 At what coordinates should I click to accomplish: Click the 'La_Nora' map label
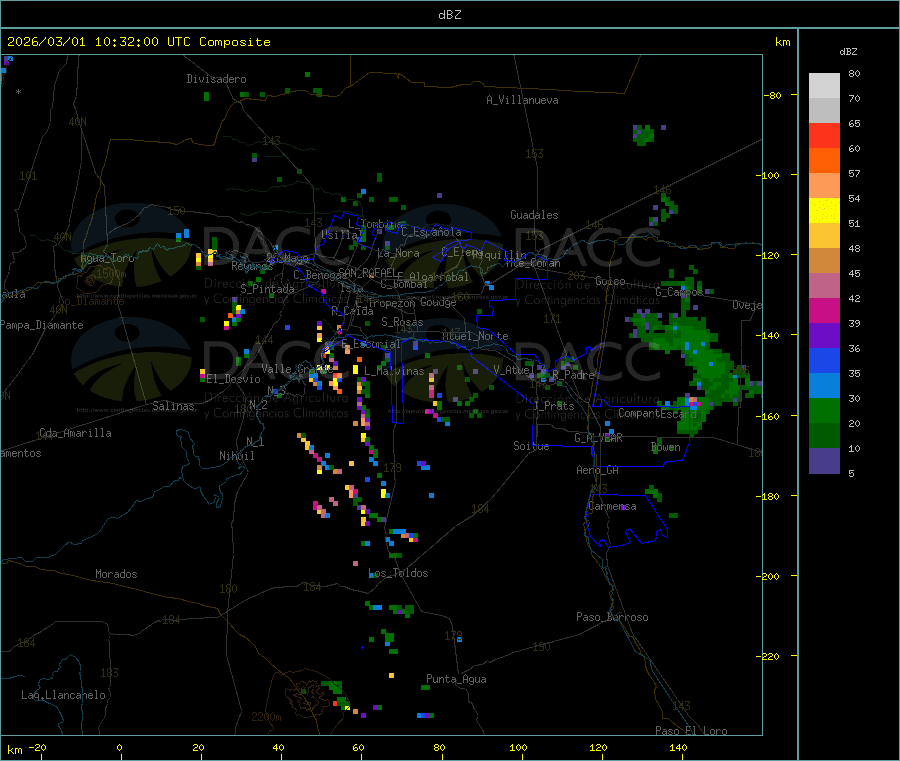pyautogui.click(x=398, y=253)
